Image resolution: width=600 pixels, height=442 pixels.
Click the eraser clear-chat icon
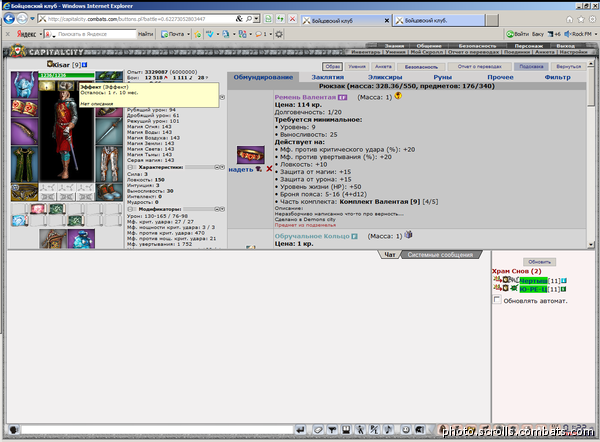[318, 430]
